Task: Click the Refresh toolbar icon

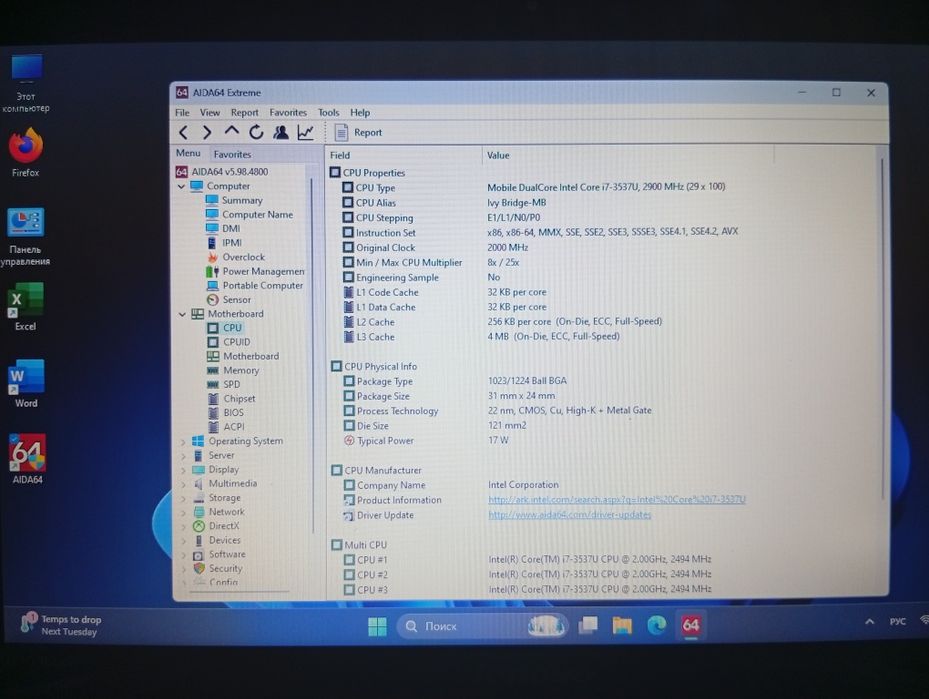Action: pyautogui.click(x=256, y=132)
